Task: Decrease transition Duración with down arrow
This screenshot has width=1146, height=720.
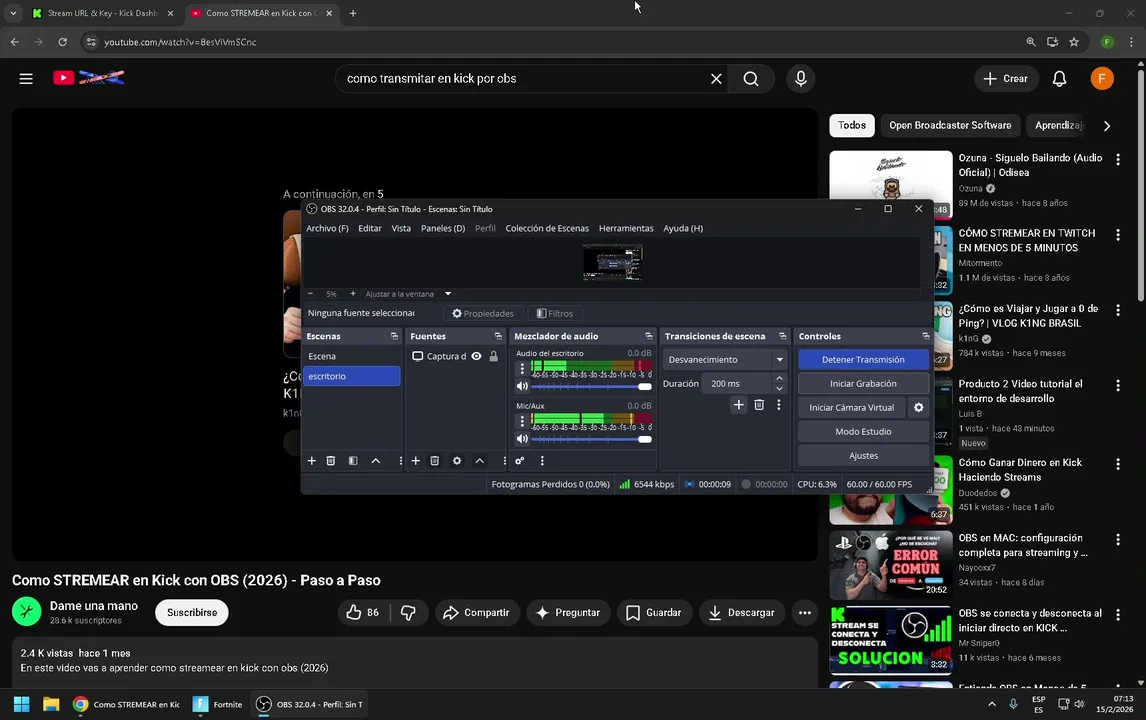Action: point(779,388)
